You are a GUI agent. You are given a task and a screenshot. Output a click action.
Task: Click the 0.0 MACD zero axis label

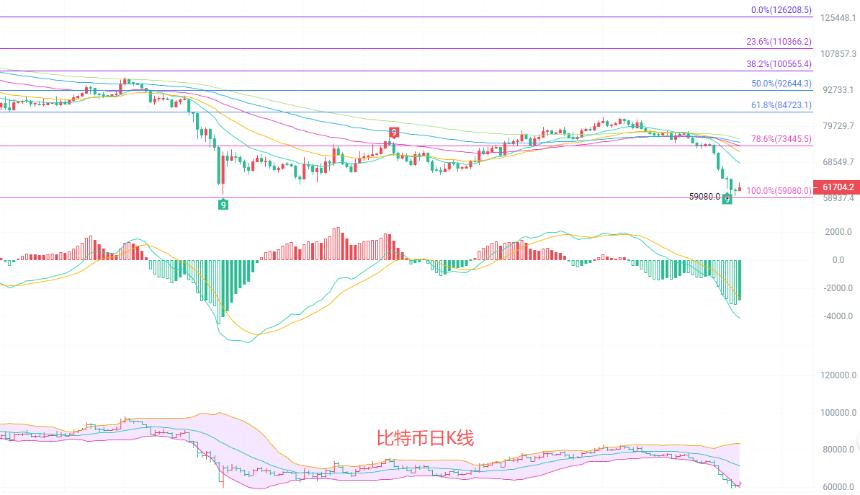point(838,260)
